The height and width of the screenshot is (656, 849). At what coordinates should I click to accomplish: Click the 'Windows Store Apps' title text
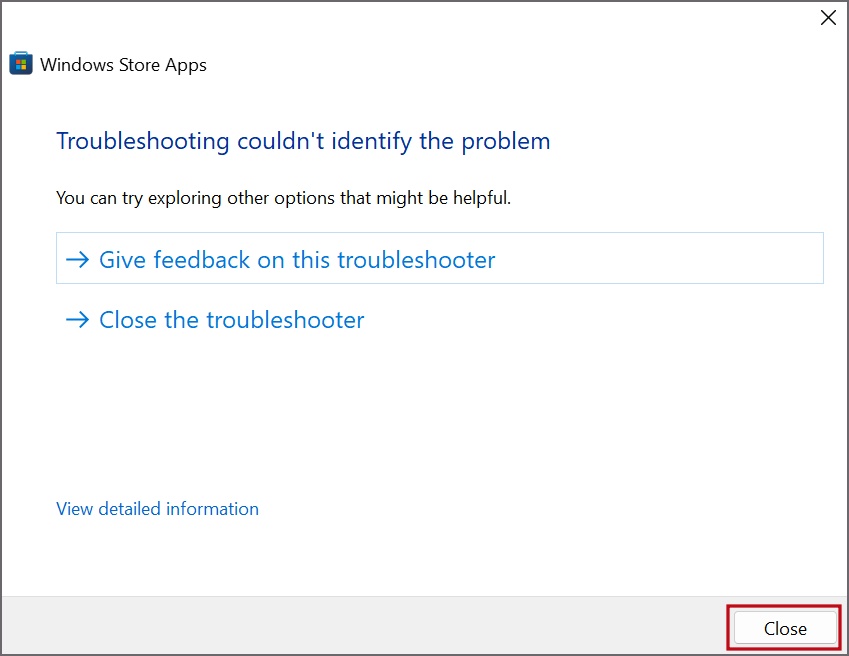pyautogui.click(x=123, y=65)
